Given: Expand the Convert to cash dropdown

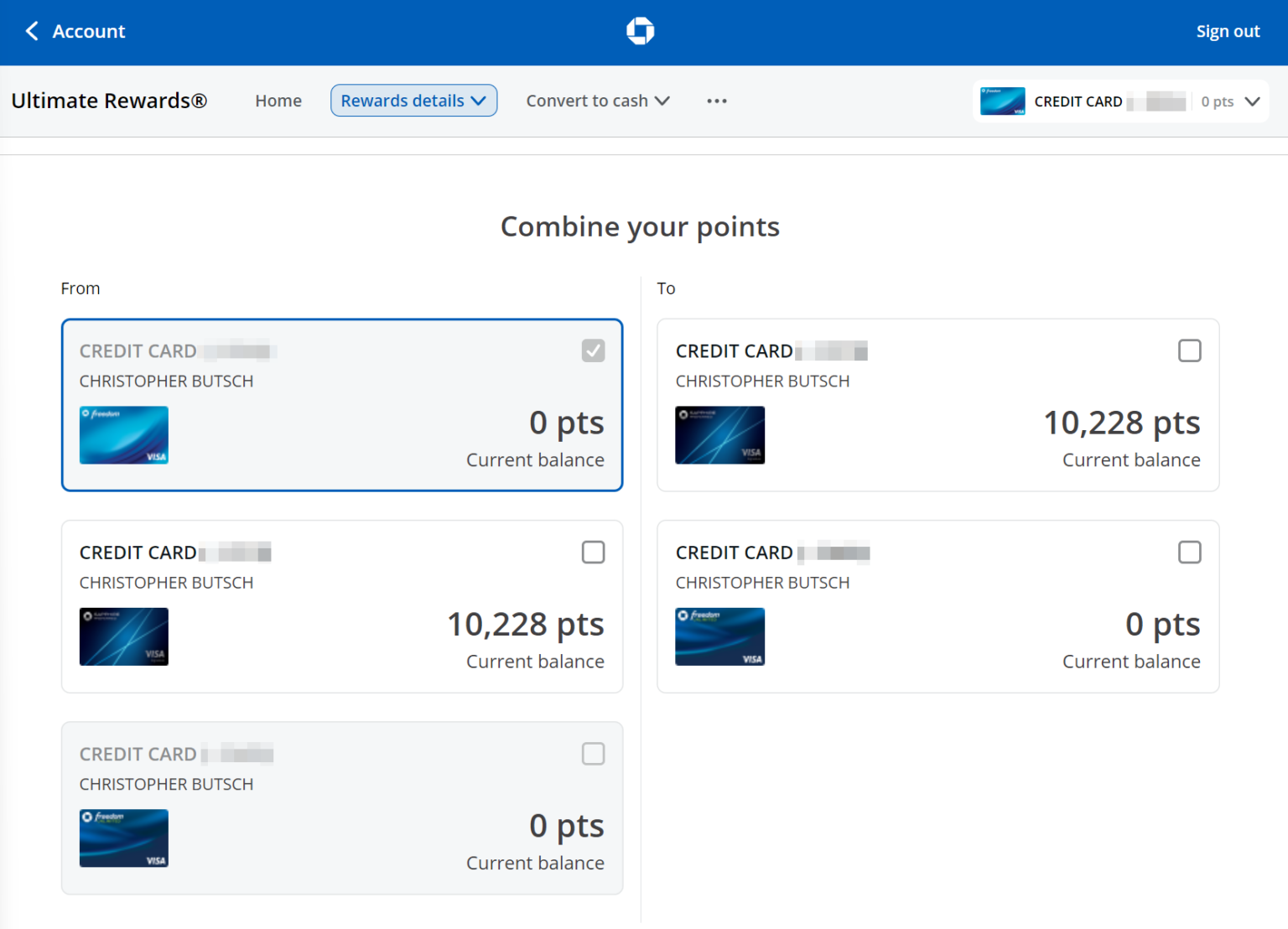Looking at the screenshot, I should pyautogui.click(x=597, y=101).
